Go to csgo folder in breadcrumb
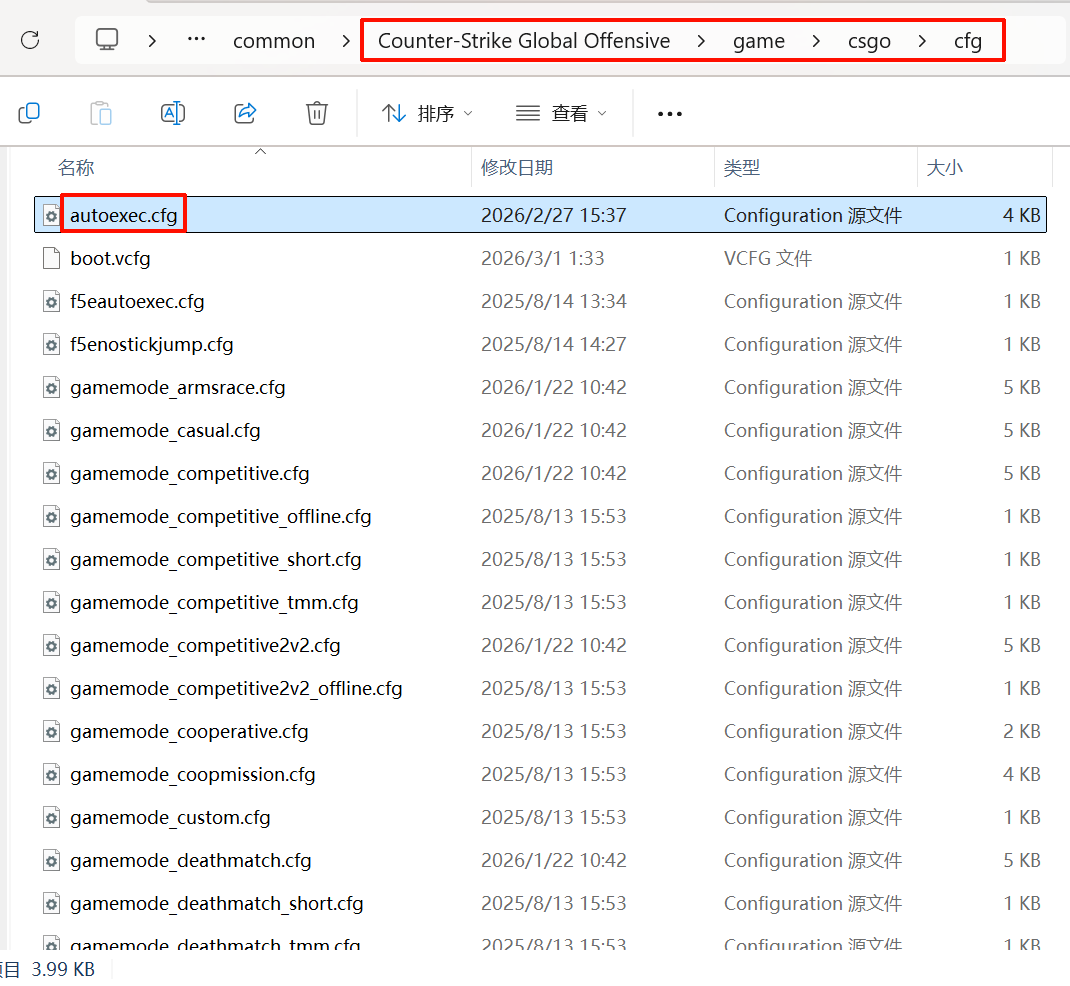Viewport: 1070px width, 986px height. tap(869, 41)
